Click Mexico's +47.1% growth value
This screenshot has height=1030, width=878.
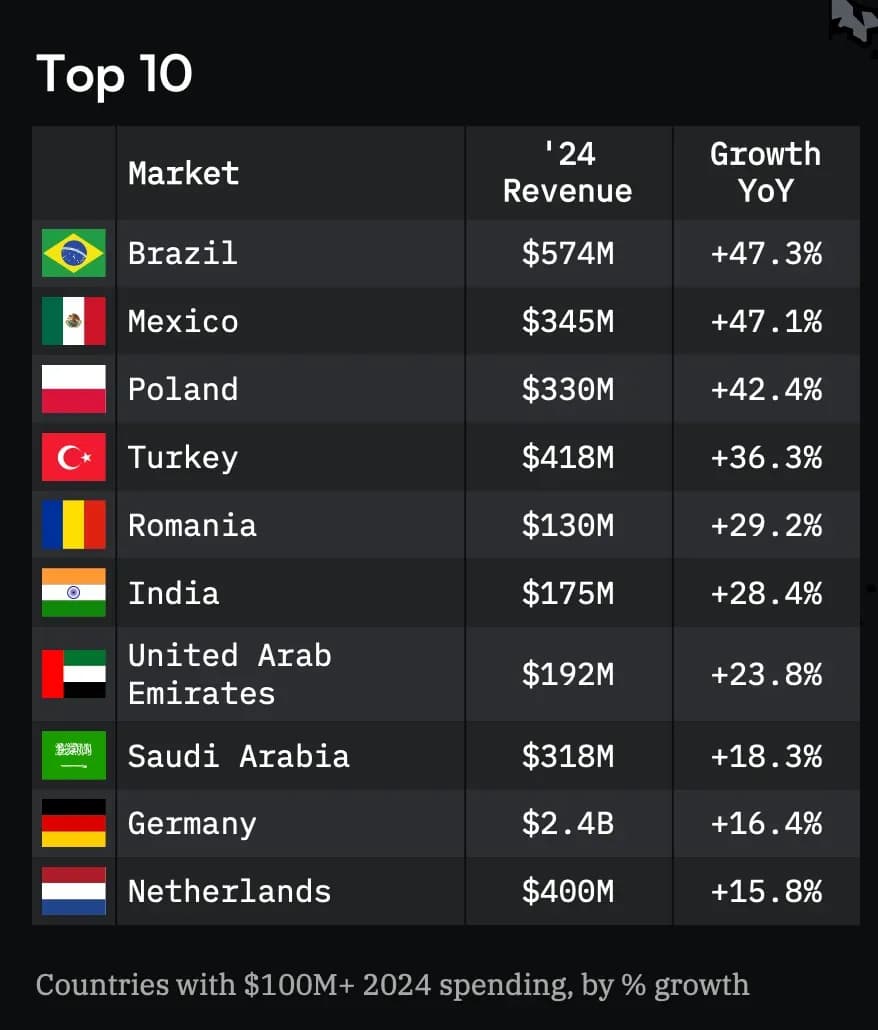(766, 322)
